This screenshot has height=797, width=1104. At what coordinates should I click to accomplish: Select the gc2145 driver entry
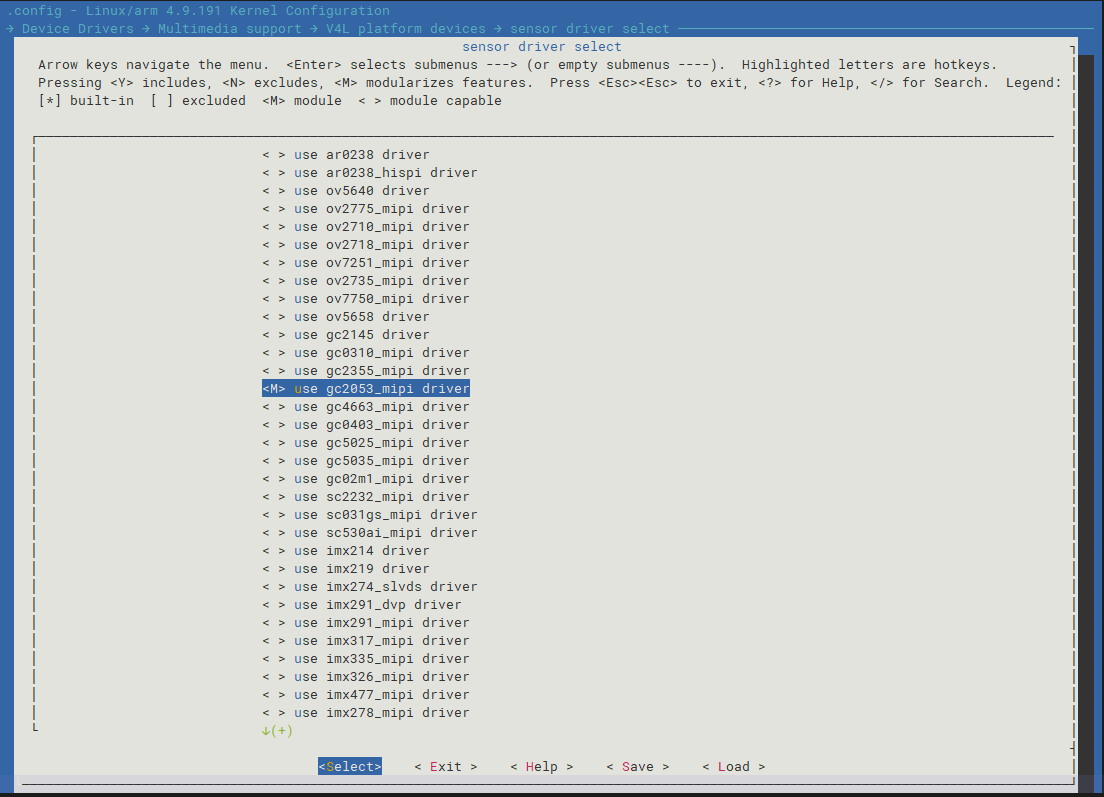[x=346, y=334]
